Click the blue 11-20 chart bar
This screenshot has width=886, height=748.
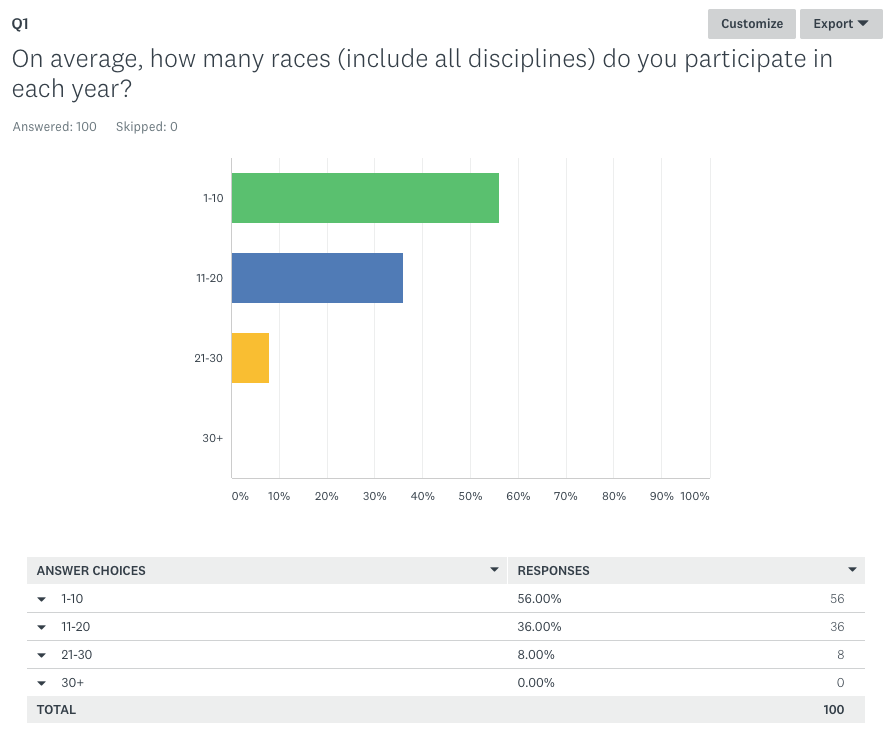(x=317, y=278)
